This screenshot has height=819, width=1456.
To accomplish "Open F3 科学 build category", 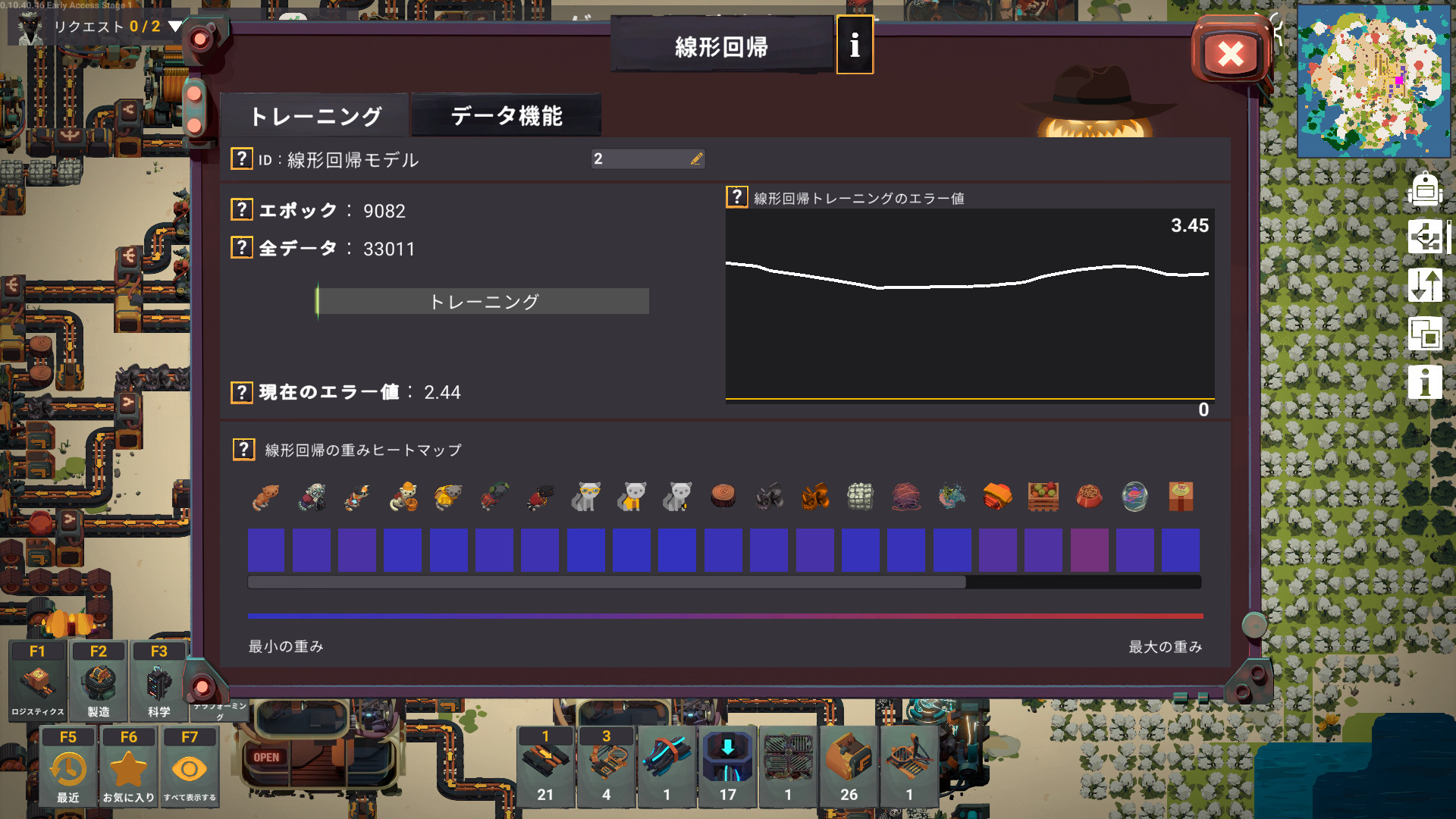I will point(158,680).
